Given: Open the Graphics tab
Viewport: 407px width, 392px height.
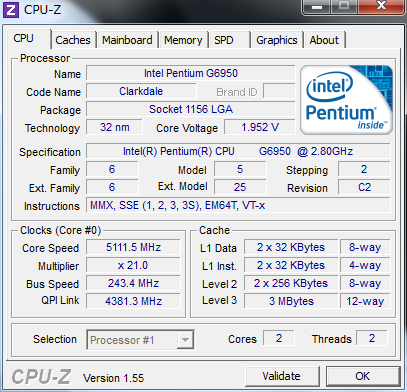Looking at the screenshot, I should 277,40.
